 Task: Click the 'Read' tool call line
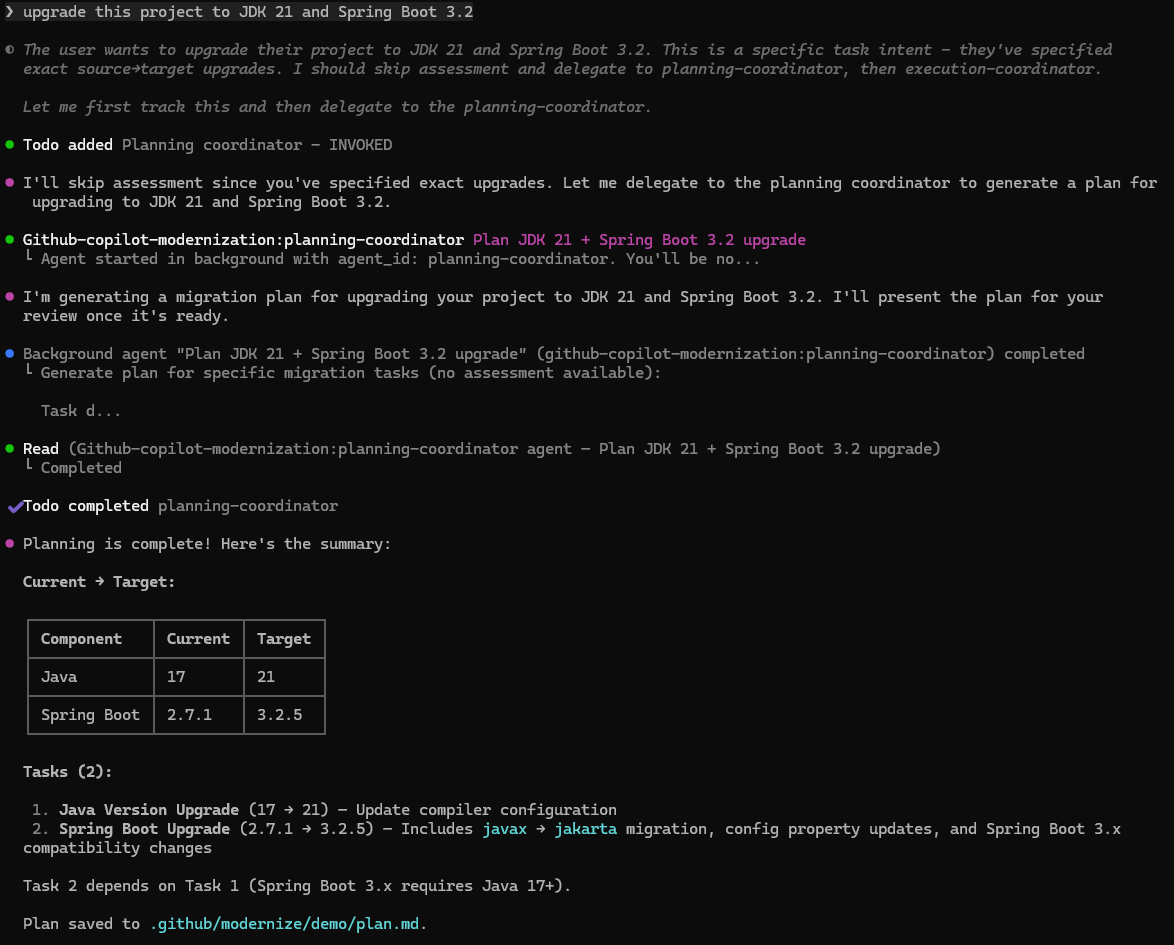tap(481, 449)
